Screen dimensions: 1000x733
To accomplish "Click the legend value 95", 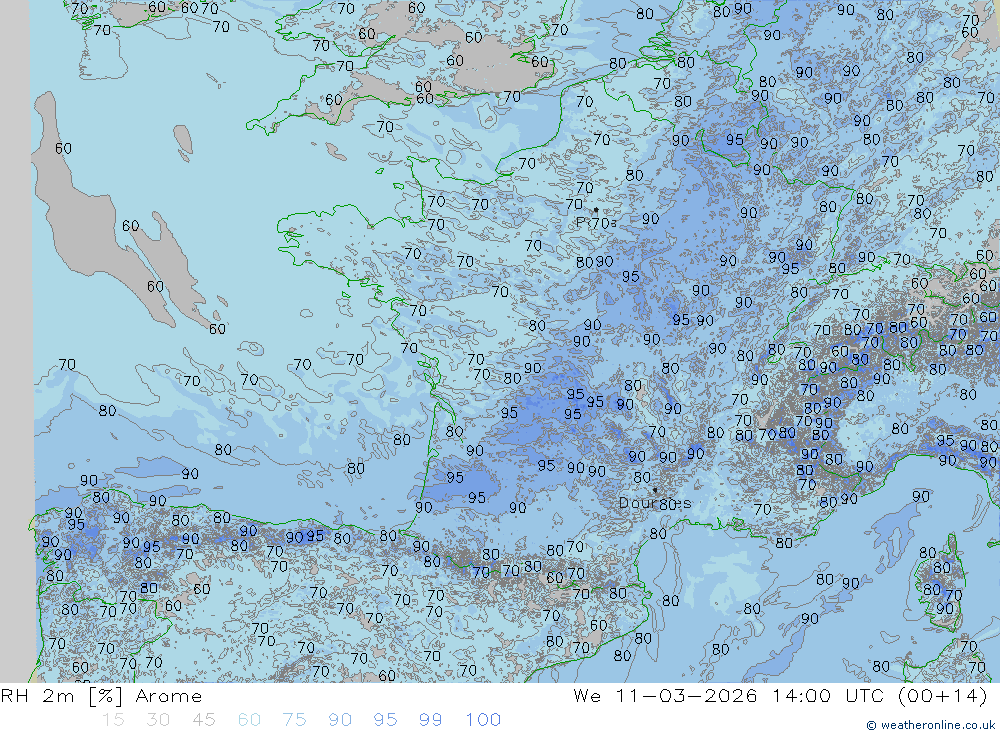I will pyautogui.click(x=385, y=720).
